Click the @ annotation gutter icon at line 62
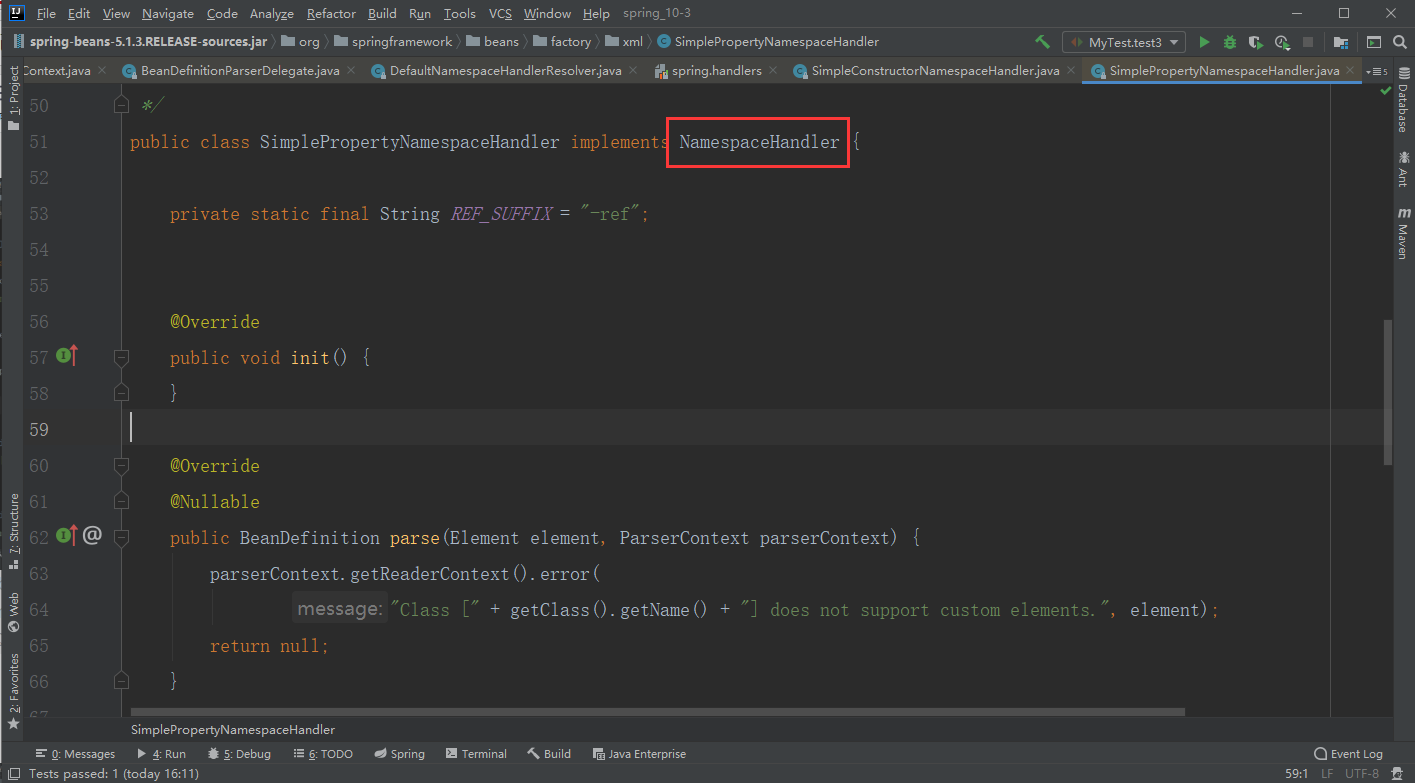This screenshot has width=1415, height=783. pyautogui.click(x=92, y=535)
